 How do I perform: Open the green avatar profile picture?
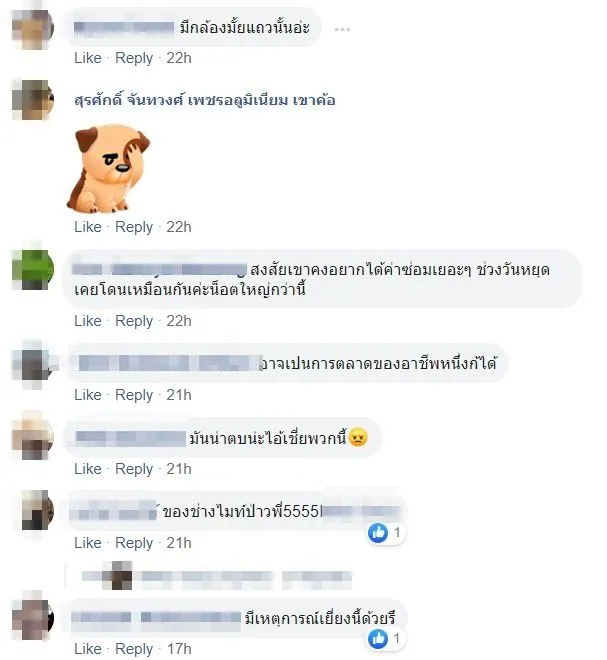tap(33, 269)
